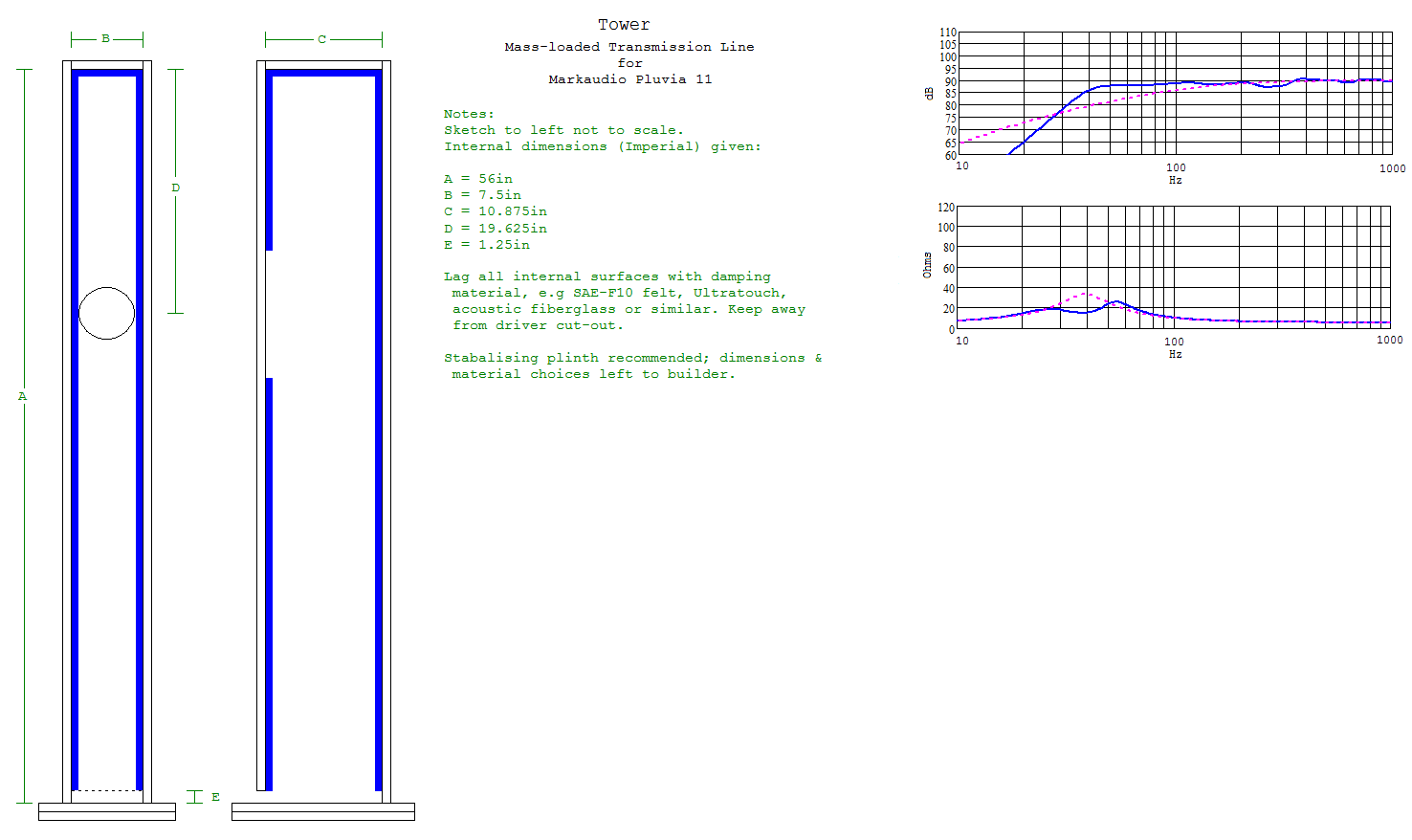Click the plinth base under right sketch

323,811
